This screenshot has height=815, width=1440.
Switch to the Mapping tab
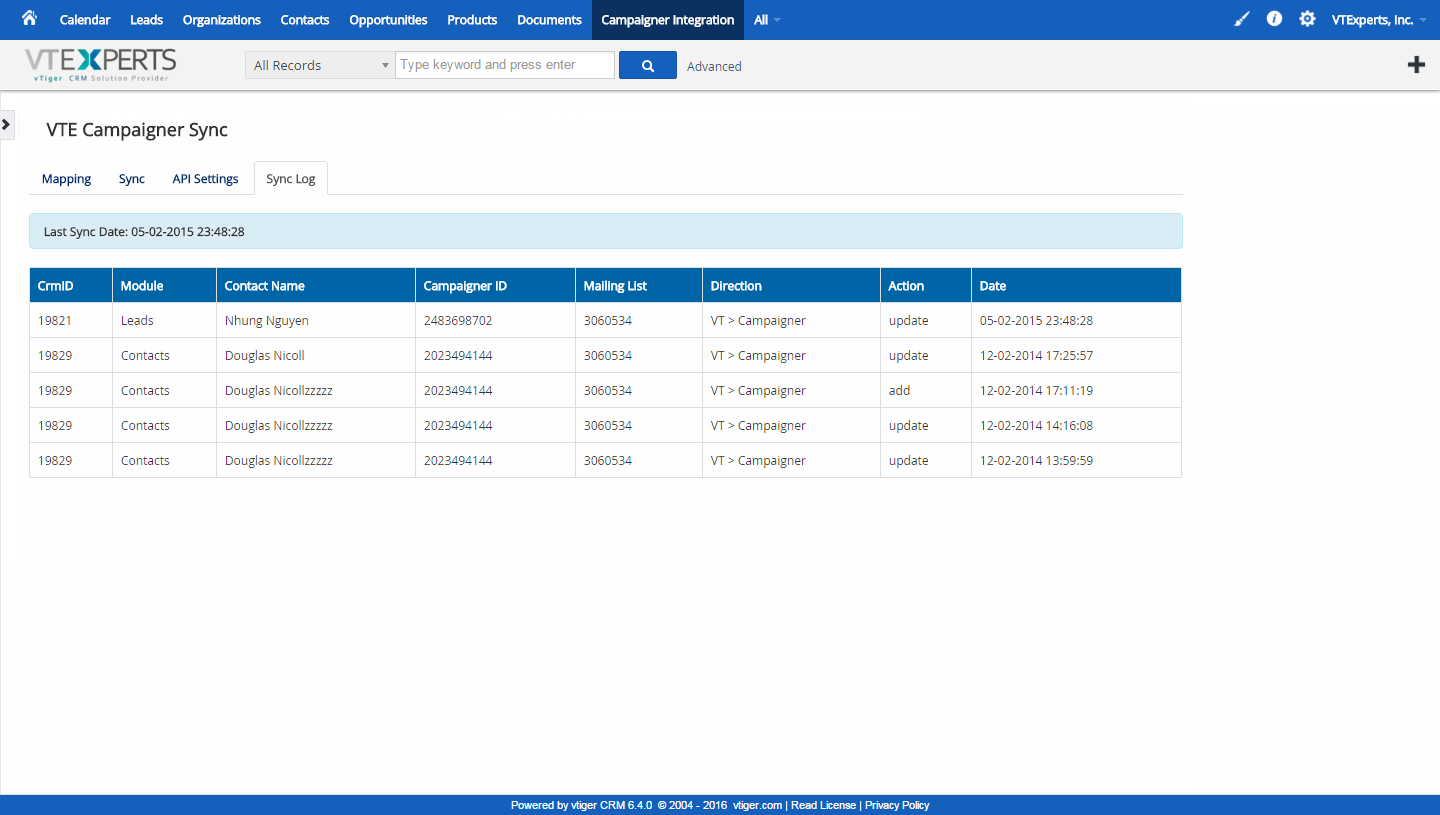click(x=66, y=179)
